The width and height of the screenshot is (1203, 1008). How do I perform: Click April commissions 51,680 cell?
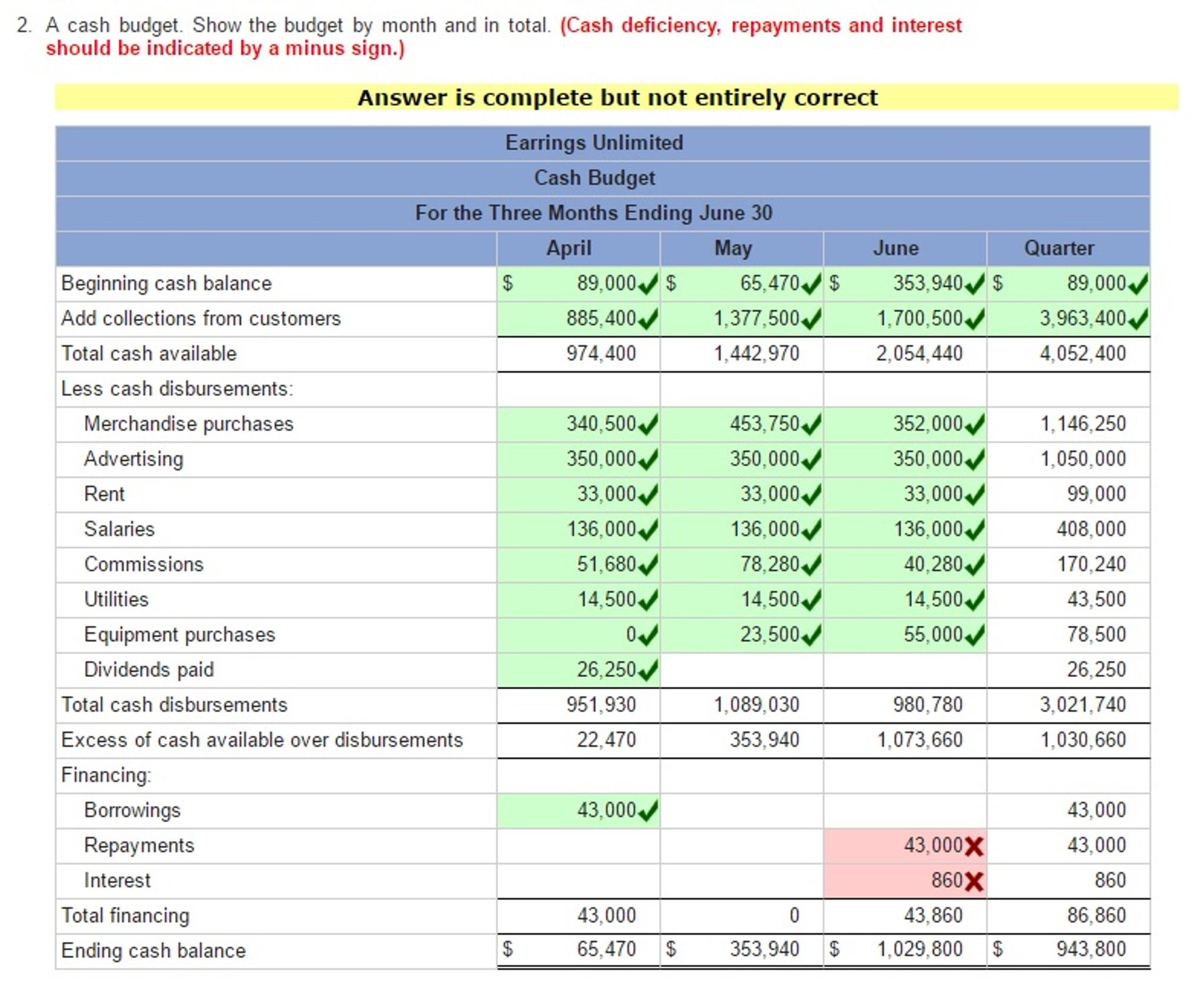click(x=577, y=565)
